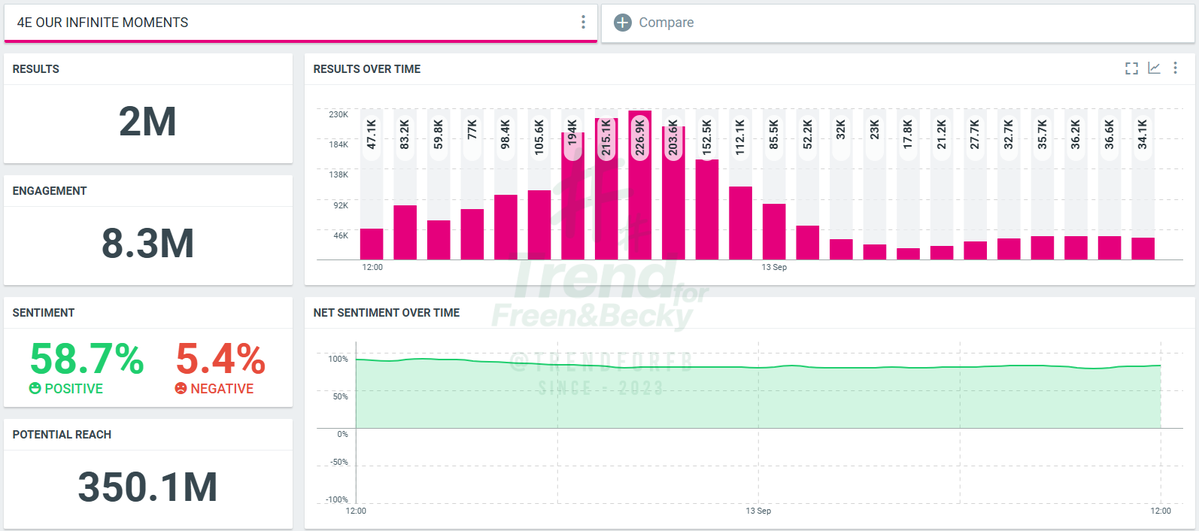Click the 8.3M Engagement value
Image resolution: width=1199 pixels, height=531 pixels.
[148, 243]
